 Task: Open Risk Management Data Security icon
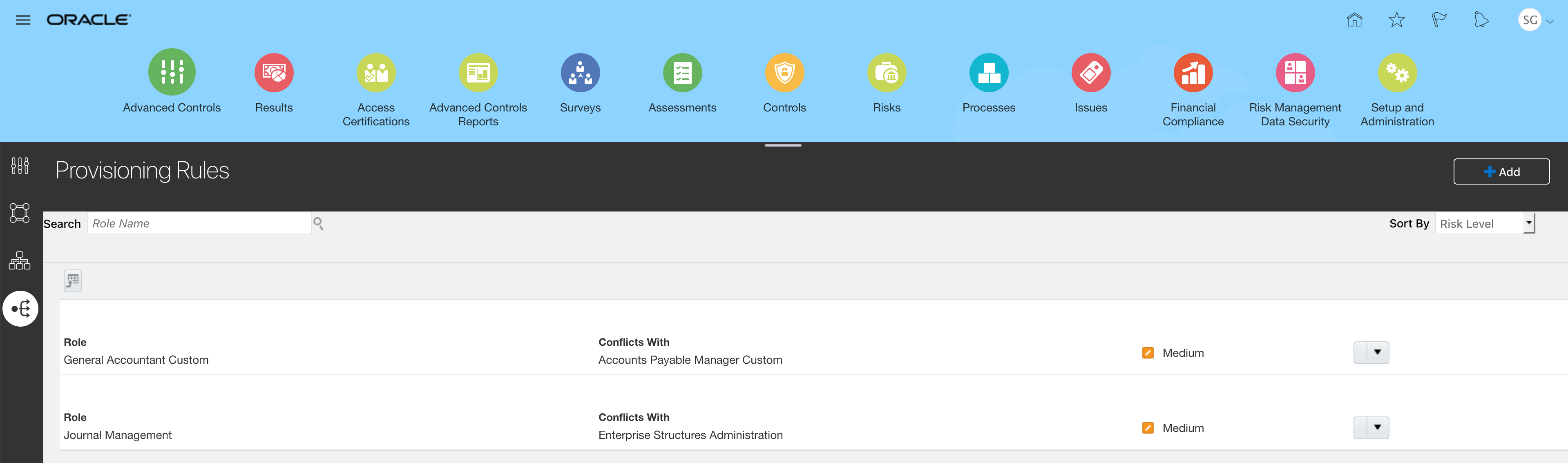pyautogui.click(x=1295, y=73)
